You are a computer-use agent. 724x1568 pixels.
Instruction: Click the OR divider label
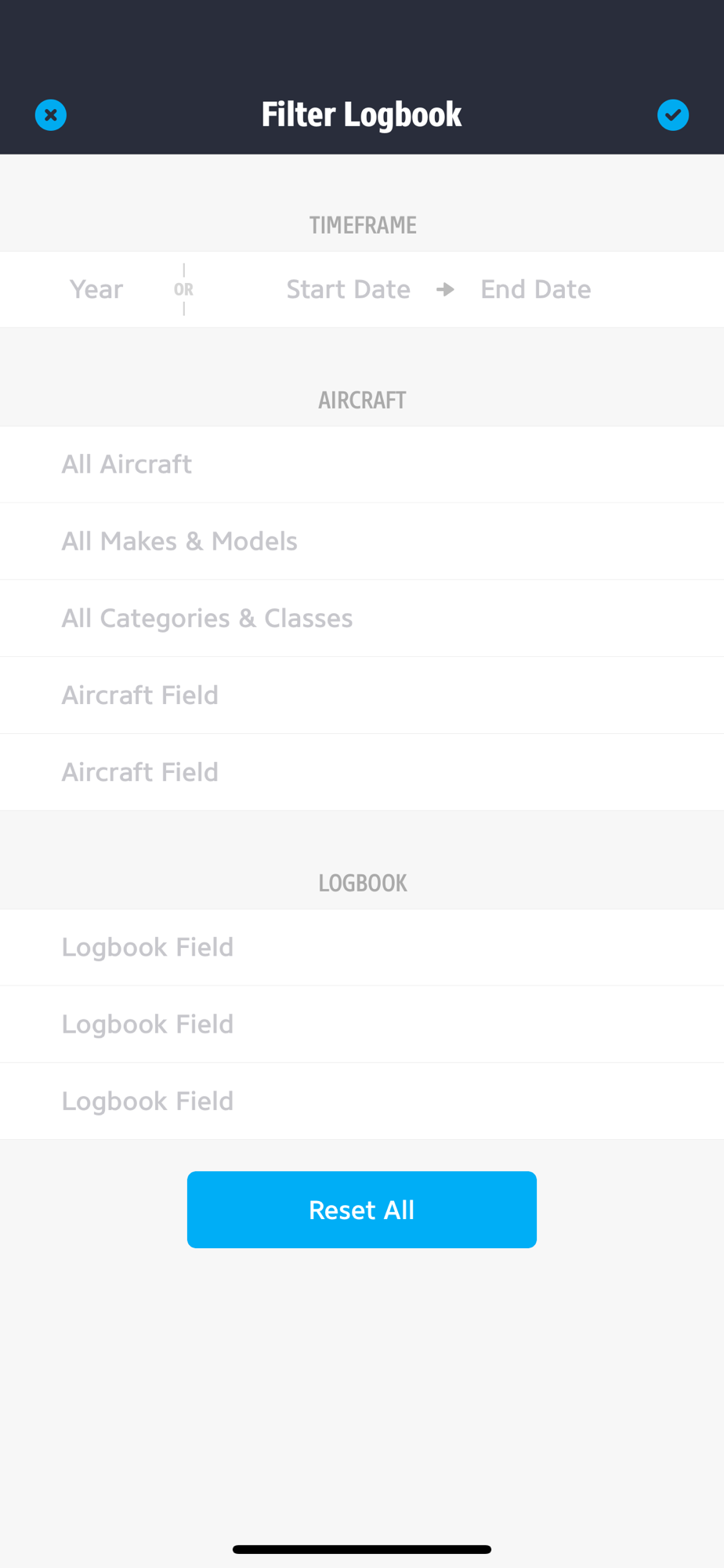183,289
